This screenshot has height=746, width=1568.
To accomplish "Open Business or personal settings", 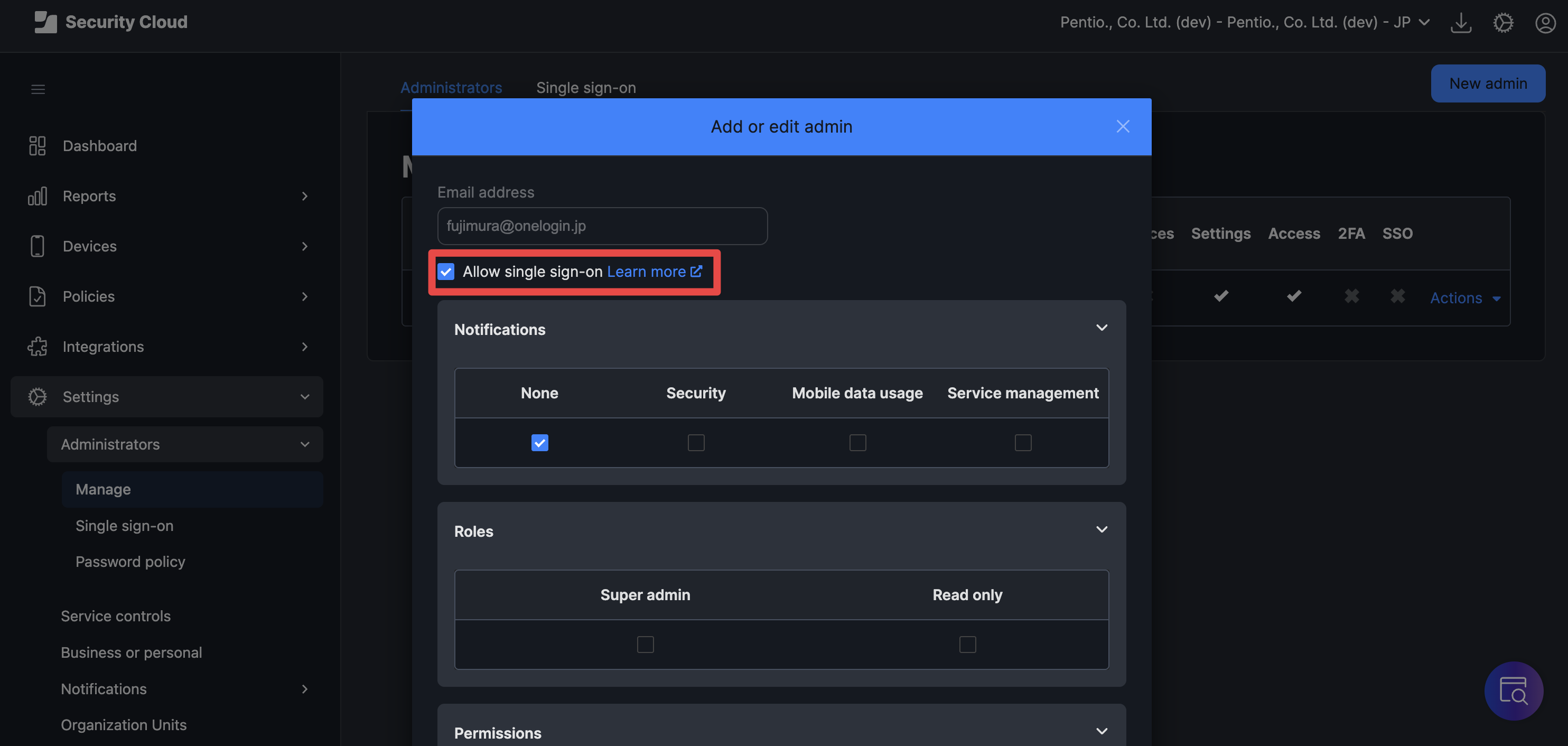I will [x=132, y=652].
